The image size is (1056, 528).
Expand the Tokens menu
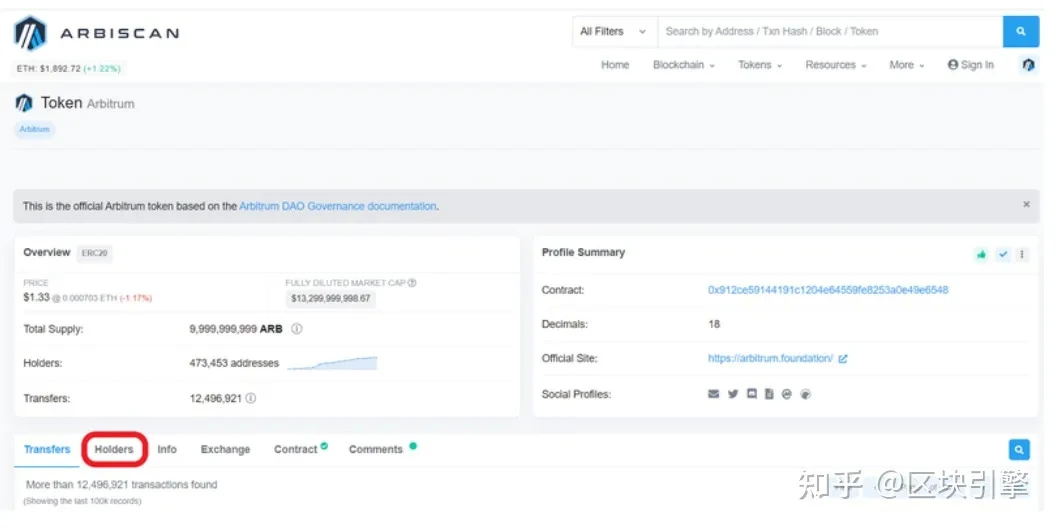[760, 65]
